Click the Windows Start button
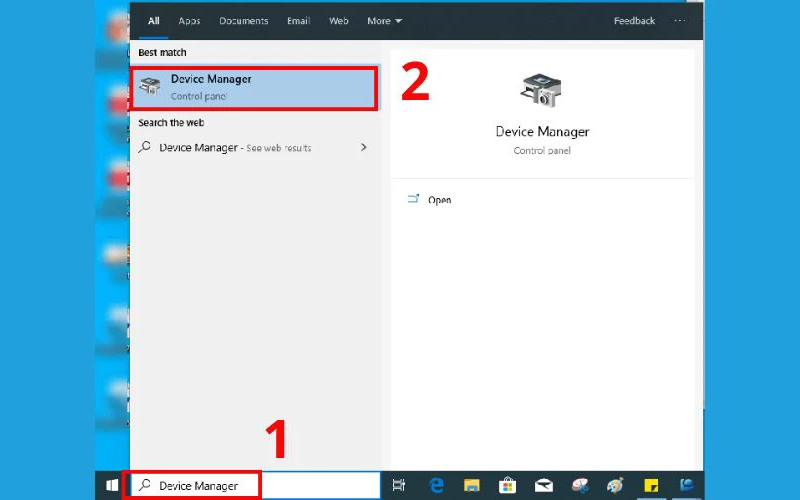800x500 pixels. coord(112,486)
